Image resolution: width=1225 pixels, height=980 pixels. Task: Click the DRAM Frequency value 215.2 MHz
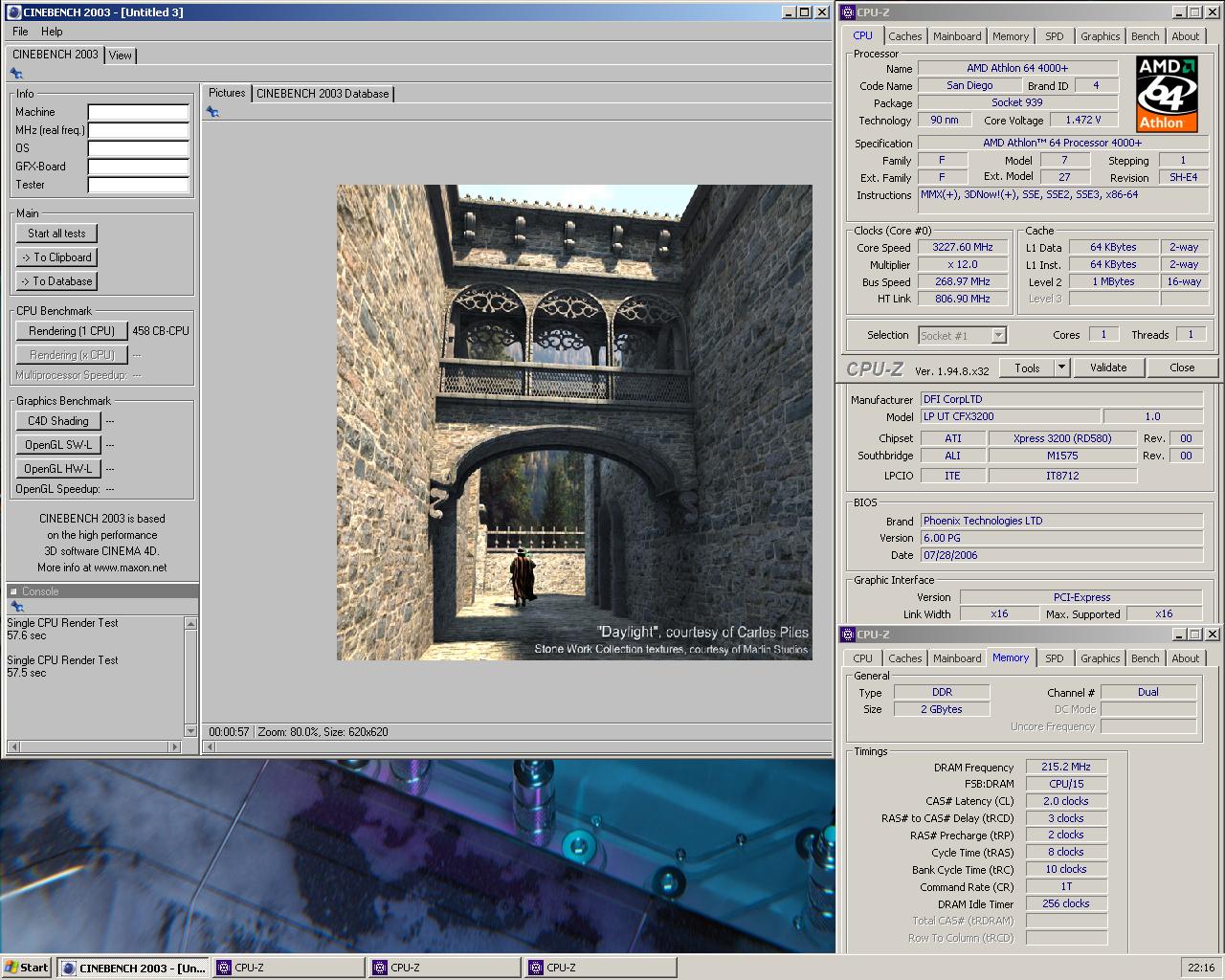coord(1066,767)
